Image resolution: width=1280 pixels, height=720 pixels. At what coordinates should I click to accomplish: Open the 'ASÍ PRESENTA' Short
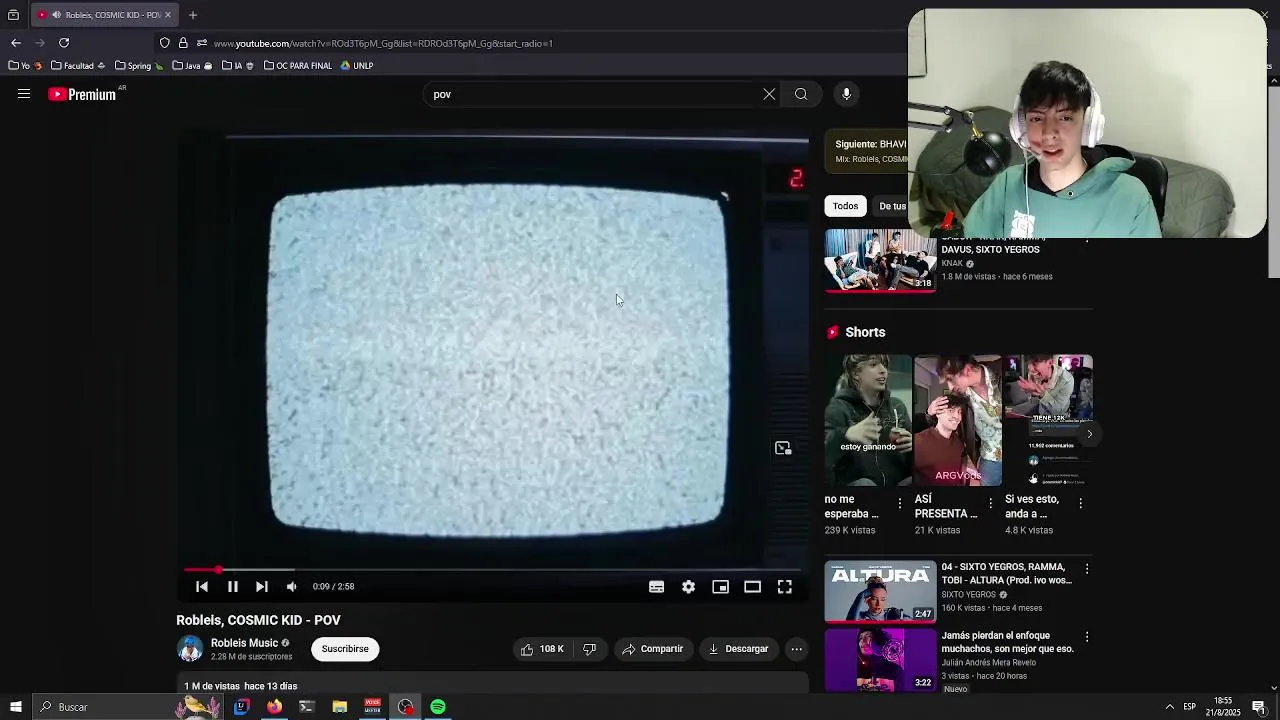(x=958, y=420)
